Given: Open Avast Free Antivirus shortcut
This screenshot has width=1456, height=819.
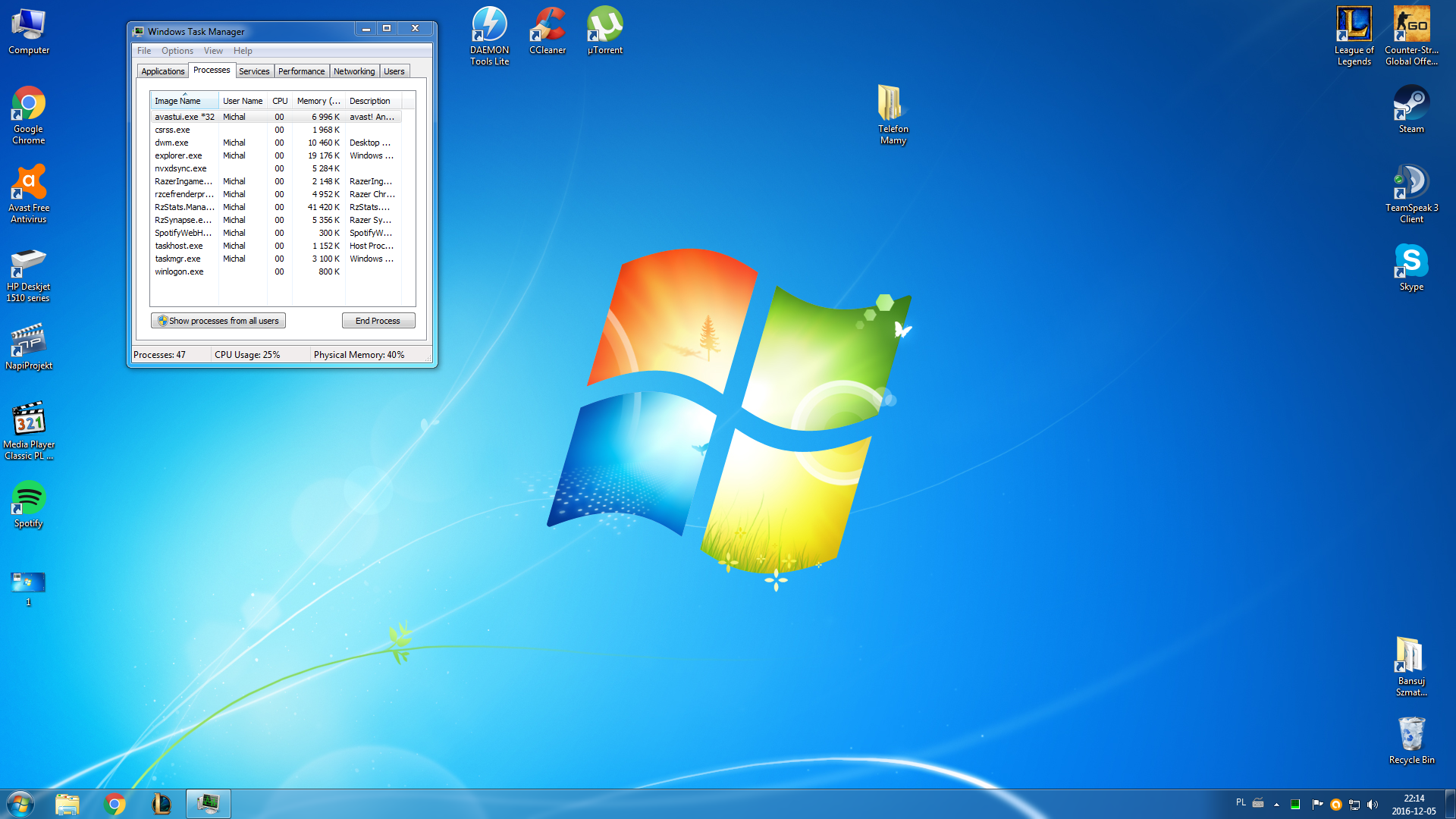Looking at the screenshot, I should coord(29,194).
